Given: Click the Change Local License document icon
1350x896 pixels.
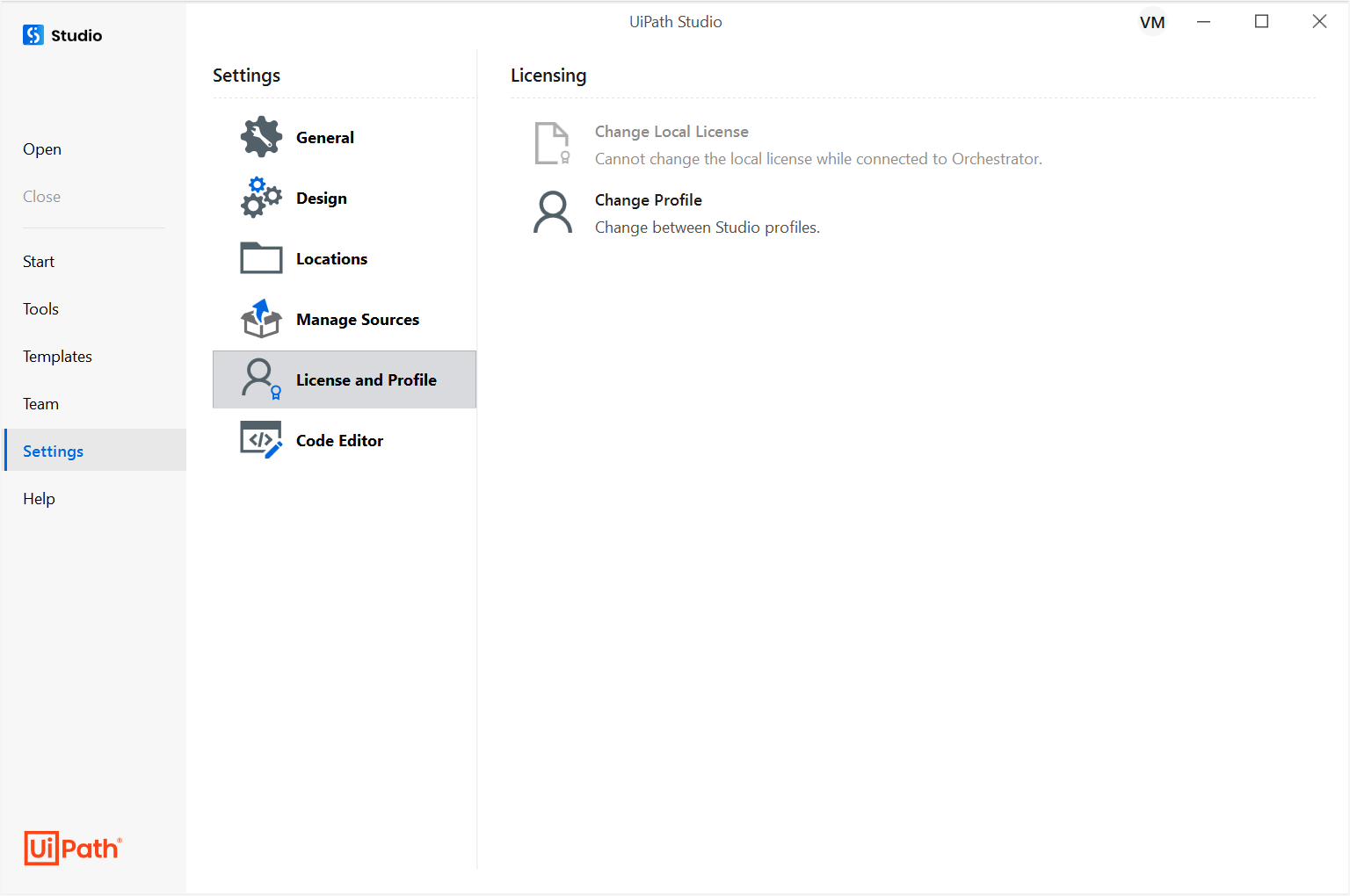Looking at the screenshot, I should click(x=552, y=143).
